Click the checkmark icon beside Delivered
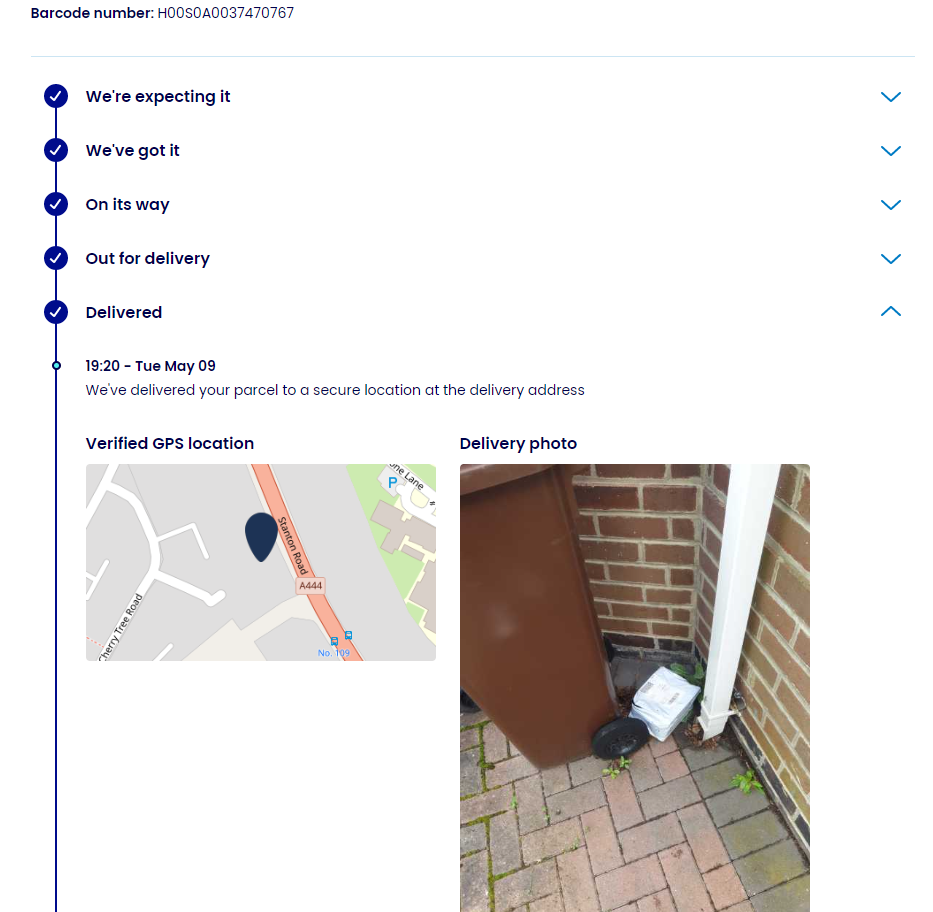This screenshot has width=933, height=912. (x=55, y=312)
